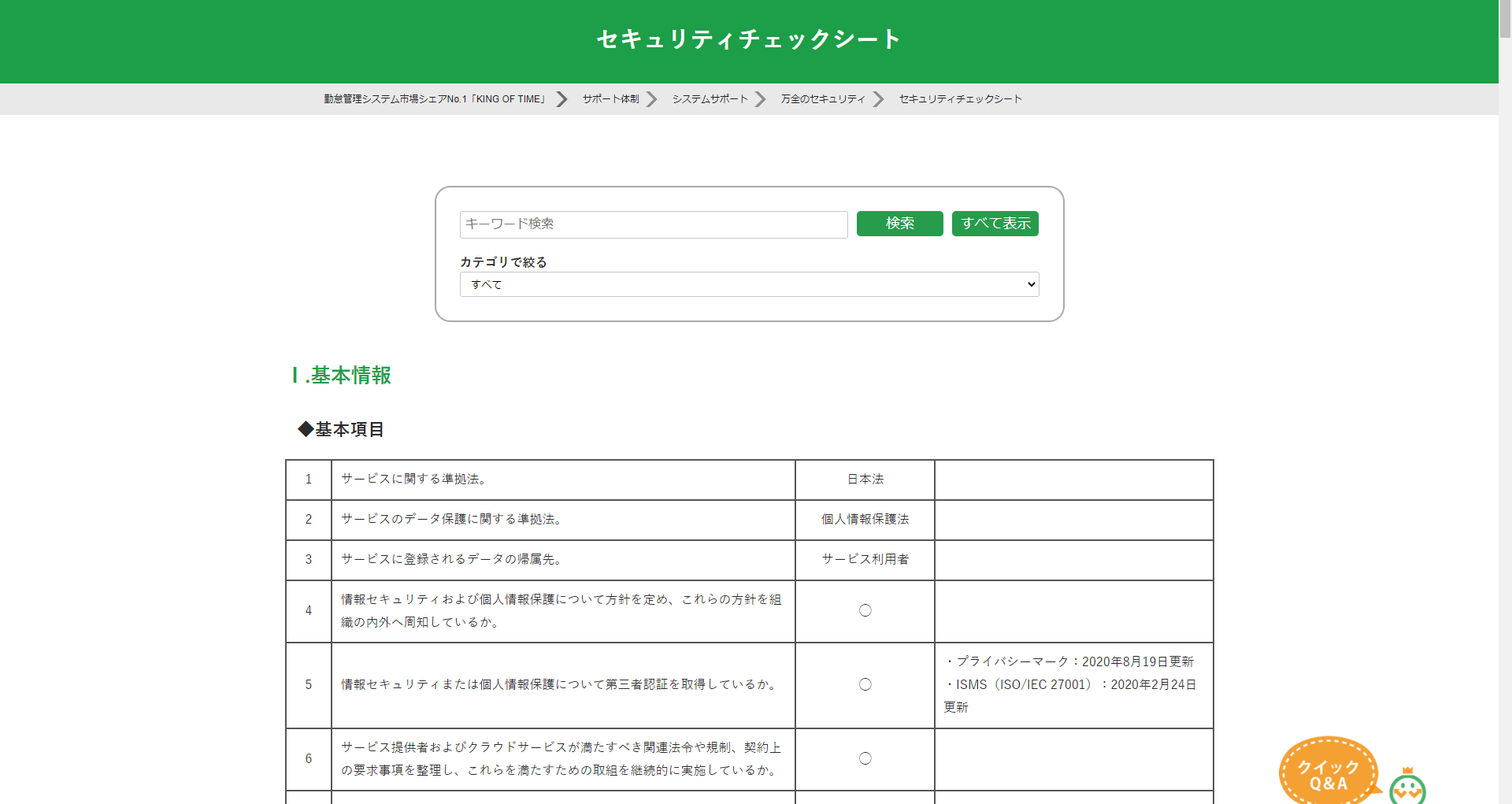
Task: Click the Ⅰ.基本情報 section heading
Action: 341,376
